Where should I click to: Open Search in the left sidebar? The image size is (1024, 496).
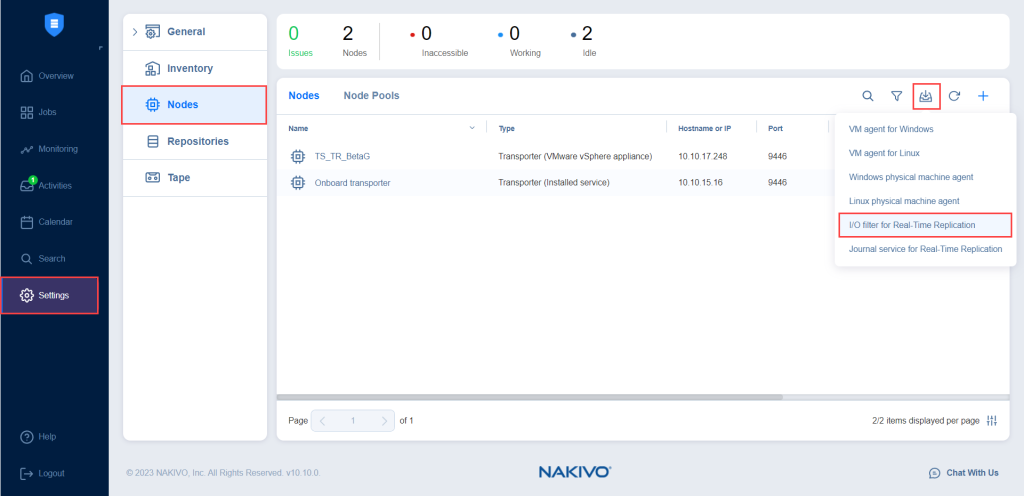pos(43,258)
